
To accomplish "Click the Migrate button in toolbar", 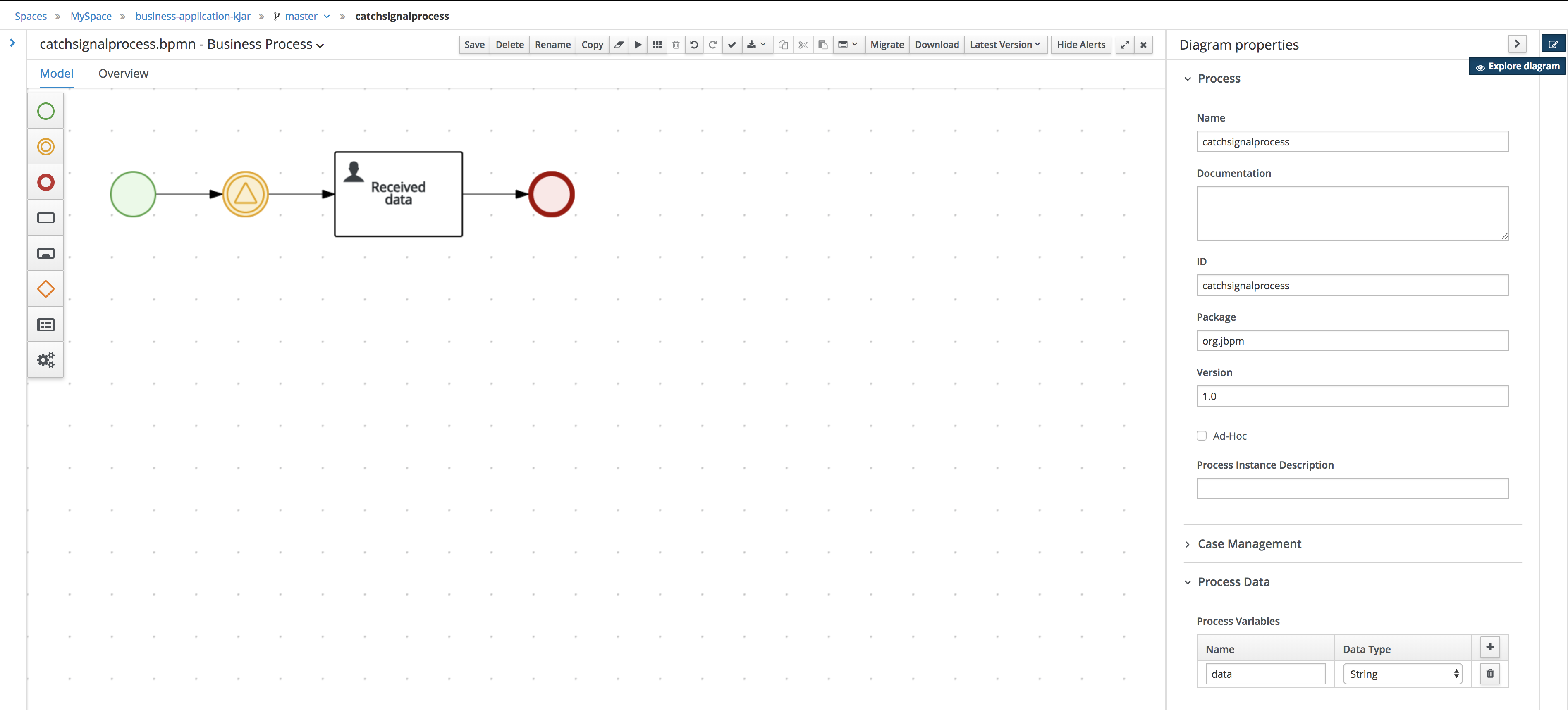I will click(x=885, y=44).
